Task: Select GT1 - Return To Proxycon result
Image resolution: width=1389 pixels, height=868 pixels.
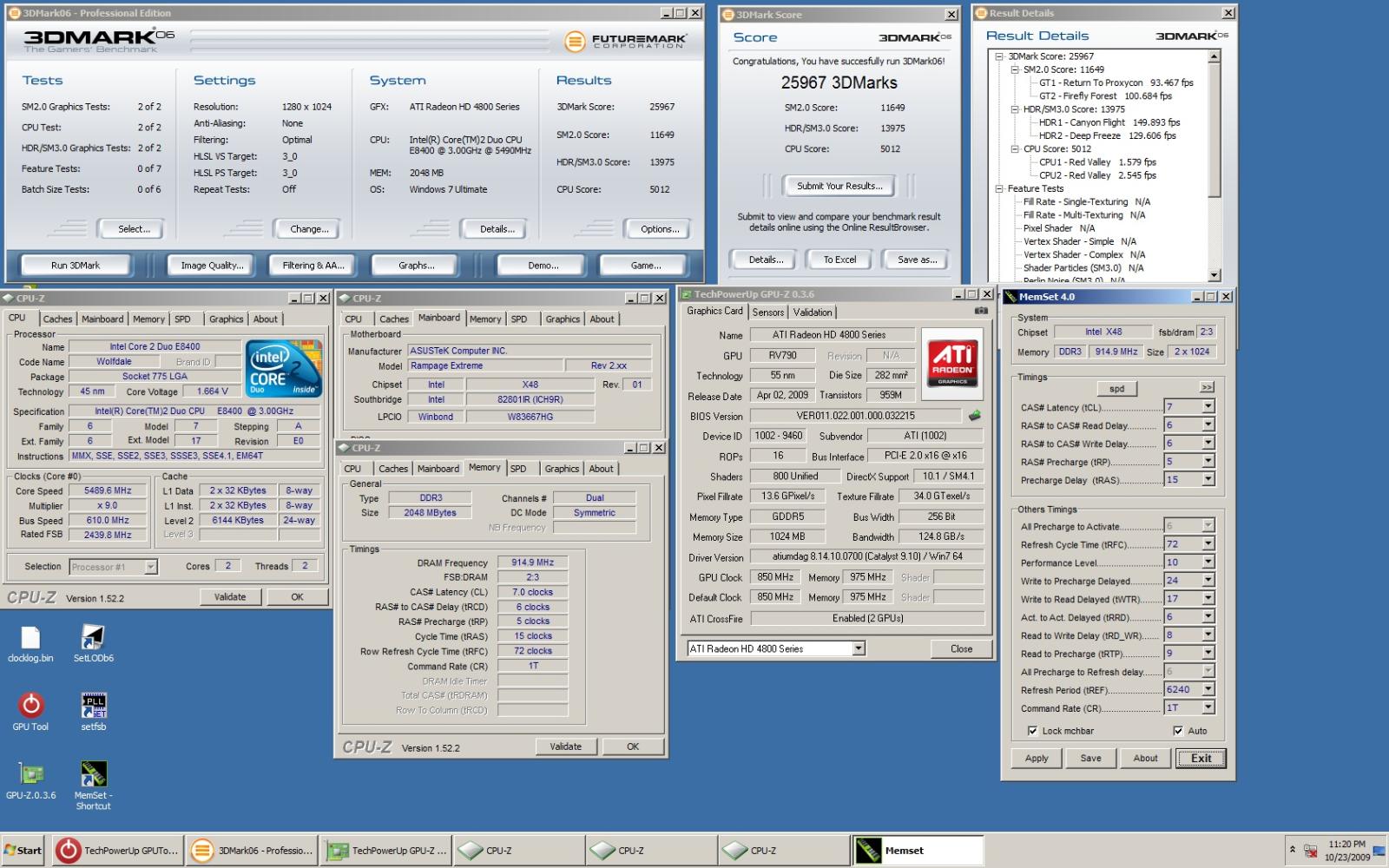Action: [1116, 82]
